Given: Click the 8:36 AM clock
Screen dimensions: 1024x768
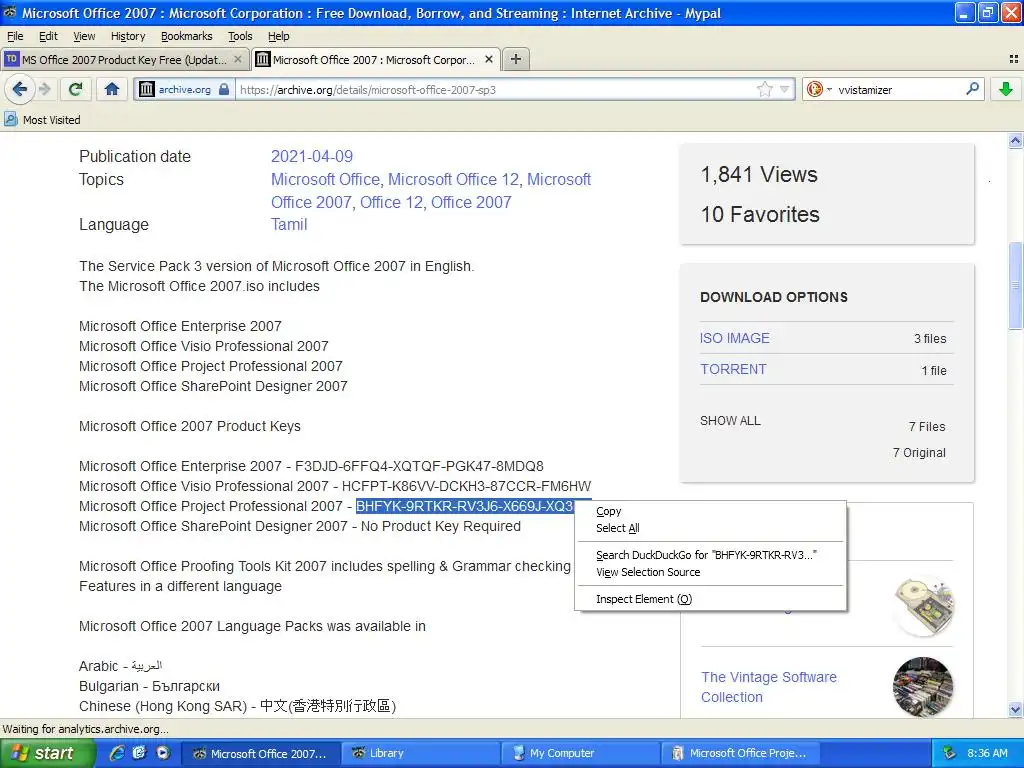Looking at the screenshot, I should coord(987,753).
